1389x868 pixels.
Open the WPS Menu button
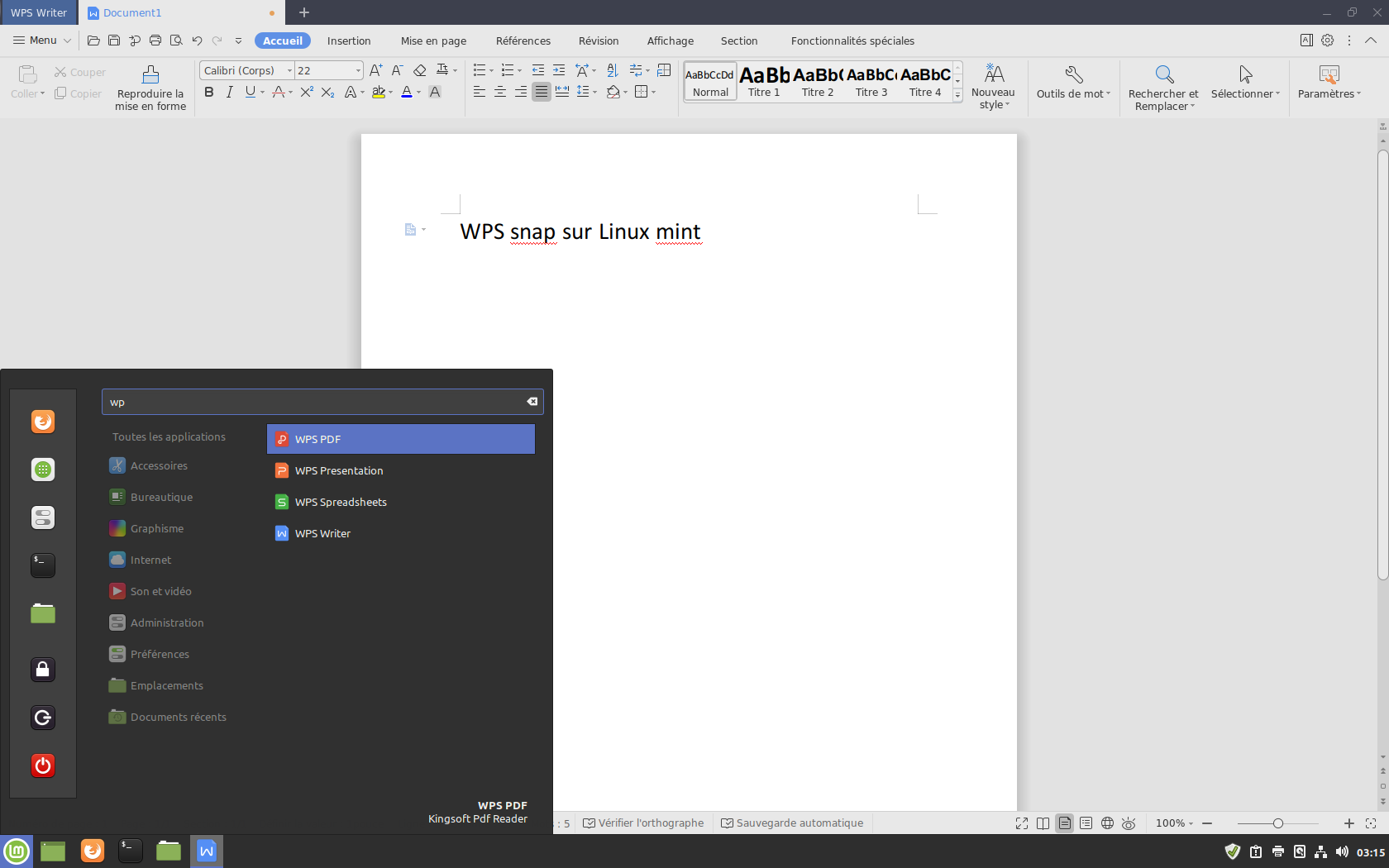coord(41,41)
